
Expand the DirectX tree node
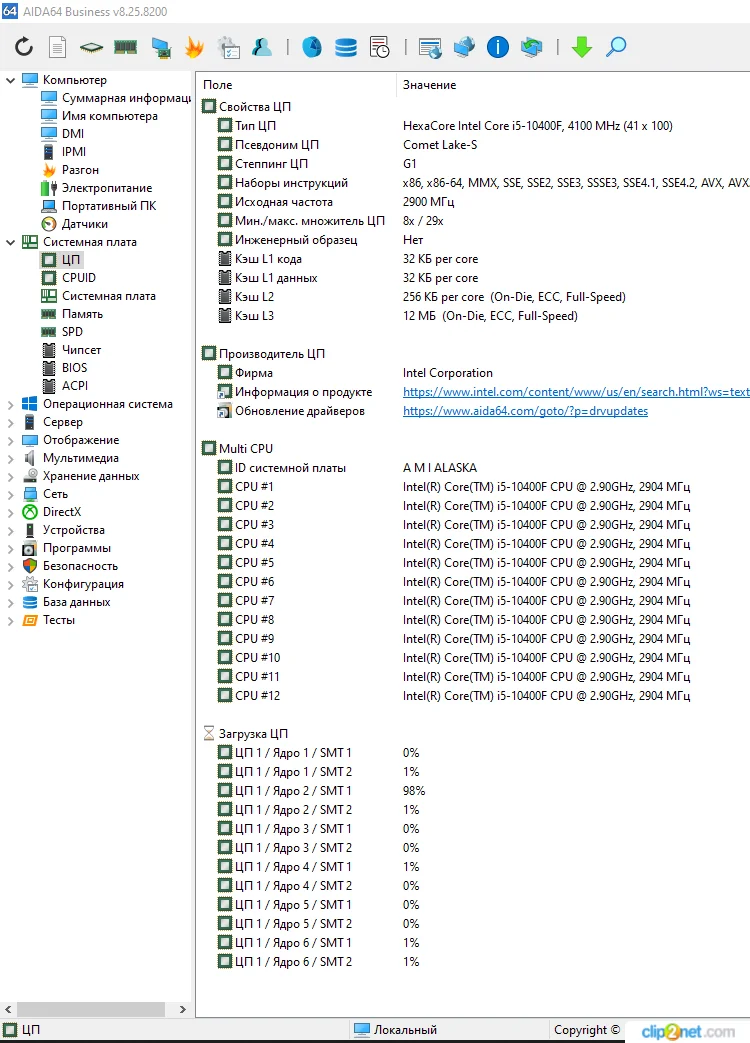(10, 512)
